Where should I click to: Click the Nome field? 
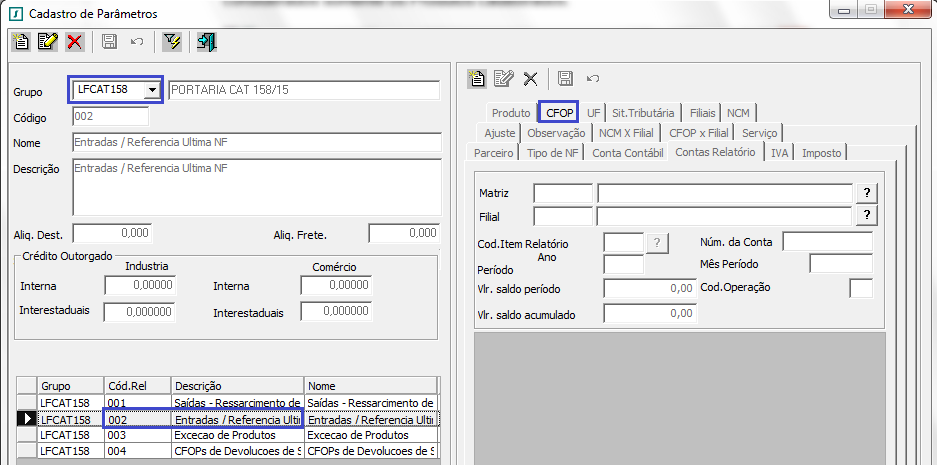pyautogui.click(x=257, y=142)
